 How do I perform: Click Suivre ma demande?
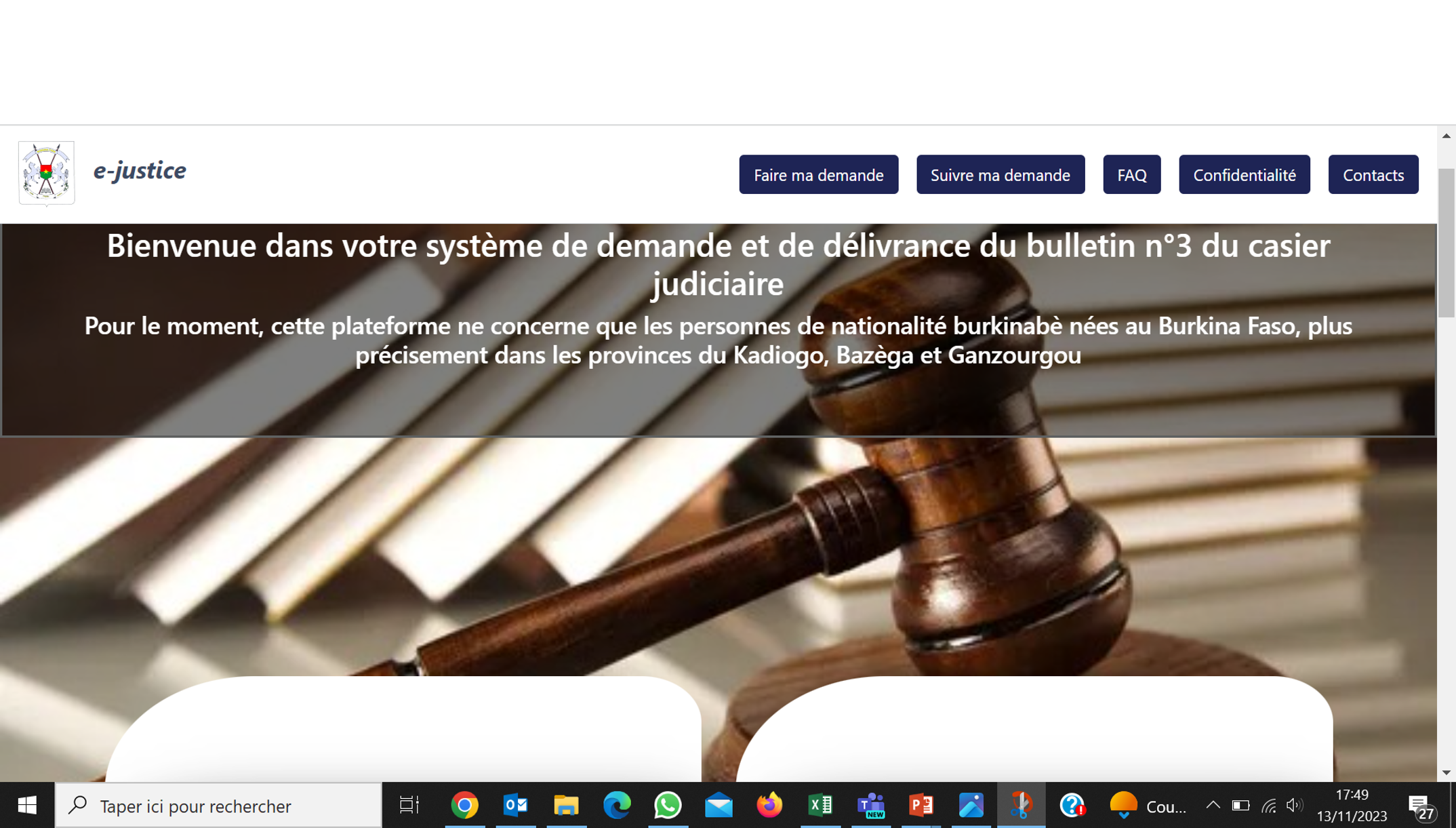(1000, 174)
